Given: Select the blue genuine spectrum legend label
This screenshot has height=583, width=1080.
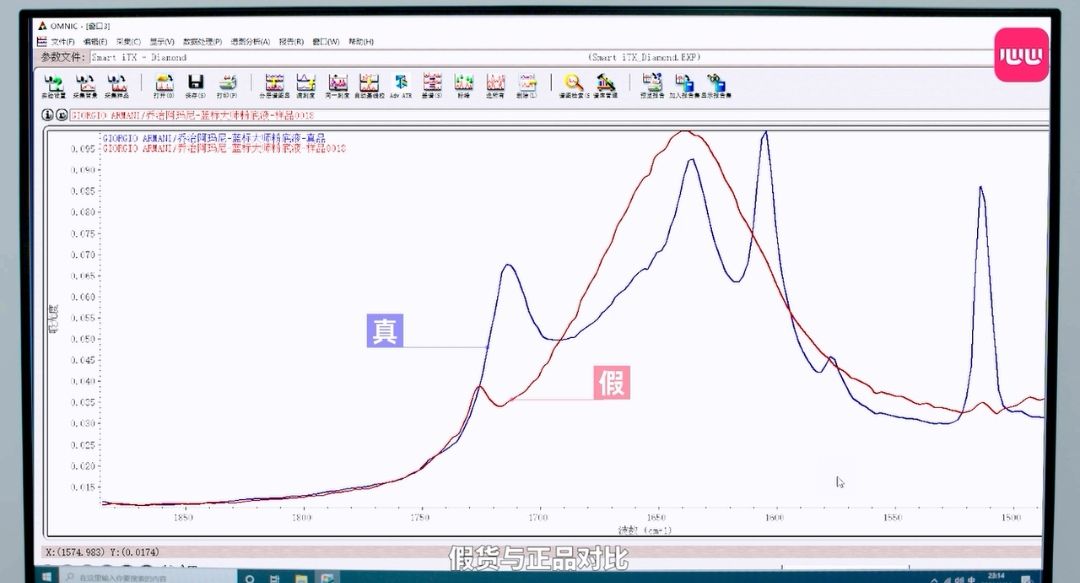Looking at the screenshot, I should 214,139.
